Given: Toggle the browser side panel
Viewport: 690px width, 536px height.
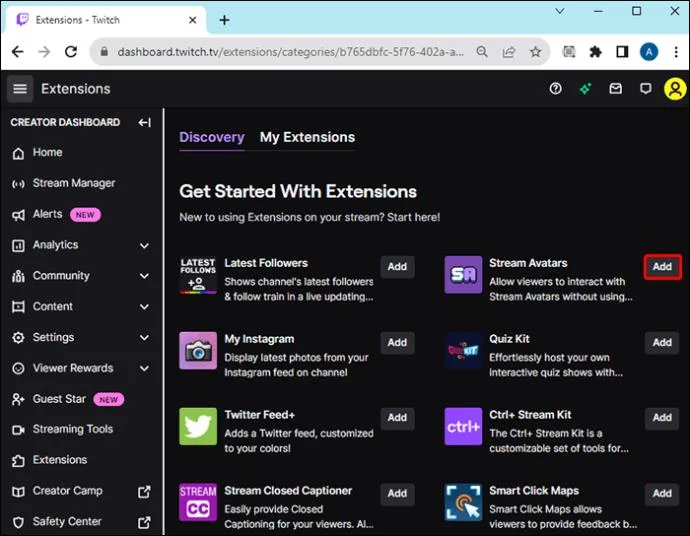Looking at the screenshot, I should 622,52.
